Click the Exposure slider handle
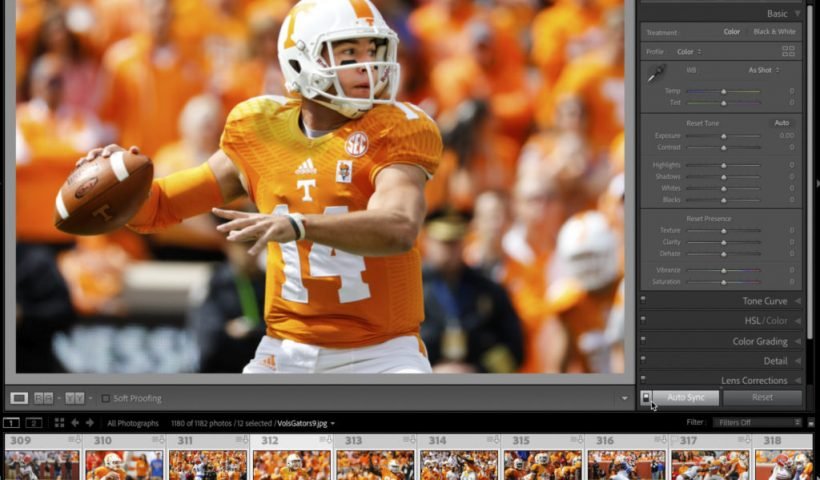 723,135
